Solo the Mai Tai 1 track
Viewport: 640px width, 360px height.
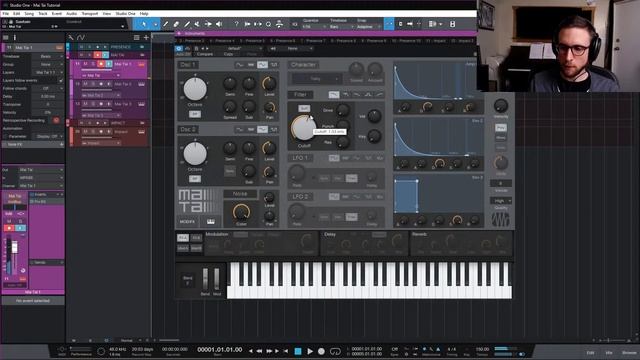click(x=93, y=64)
